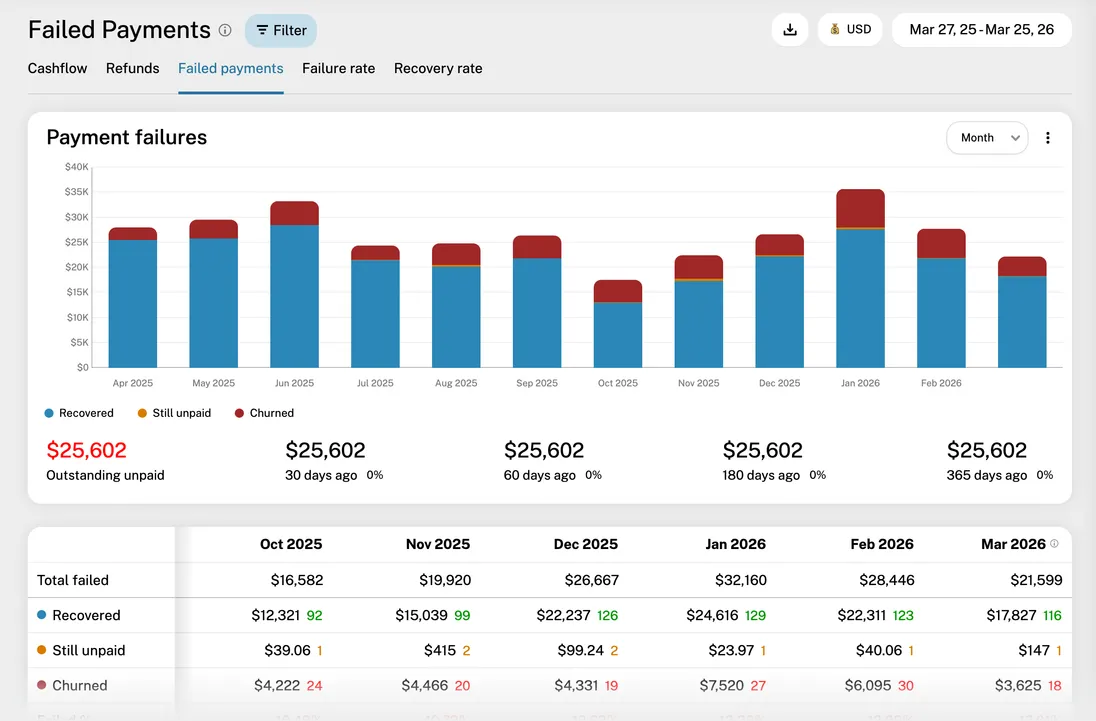Switch to the Refunds tab

pyautogui.click(x=133, y=68)
